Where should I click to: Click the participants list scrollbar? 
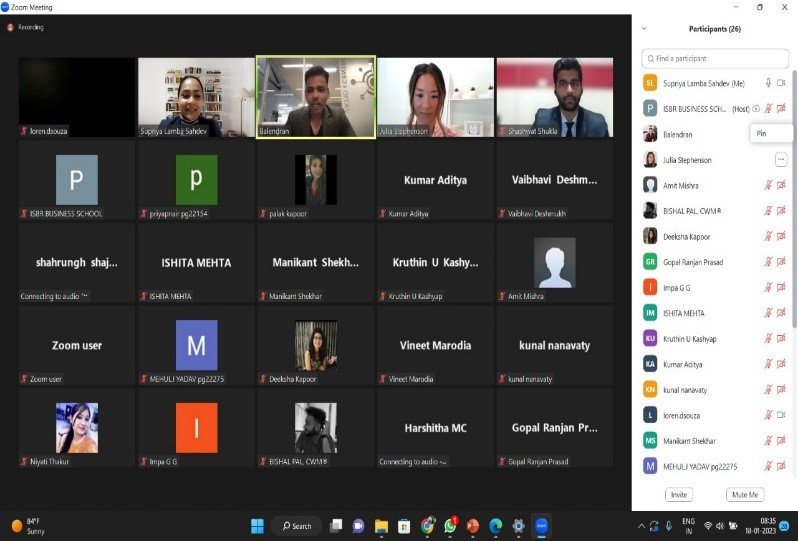click(x=794, y=198)
